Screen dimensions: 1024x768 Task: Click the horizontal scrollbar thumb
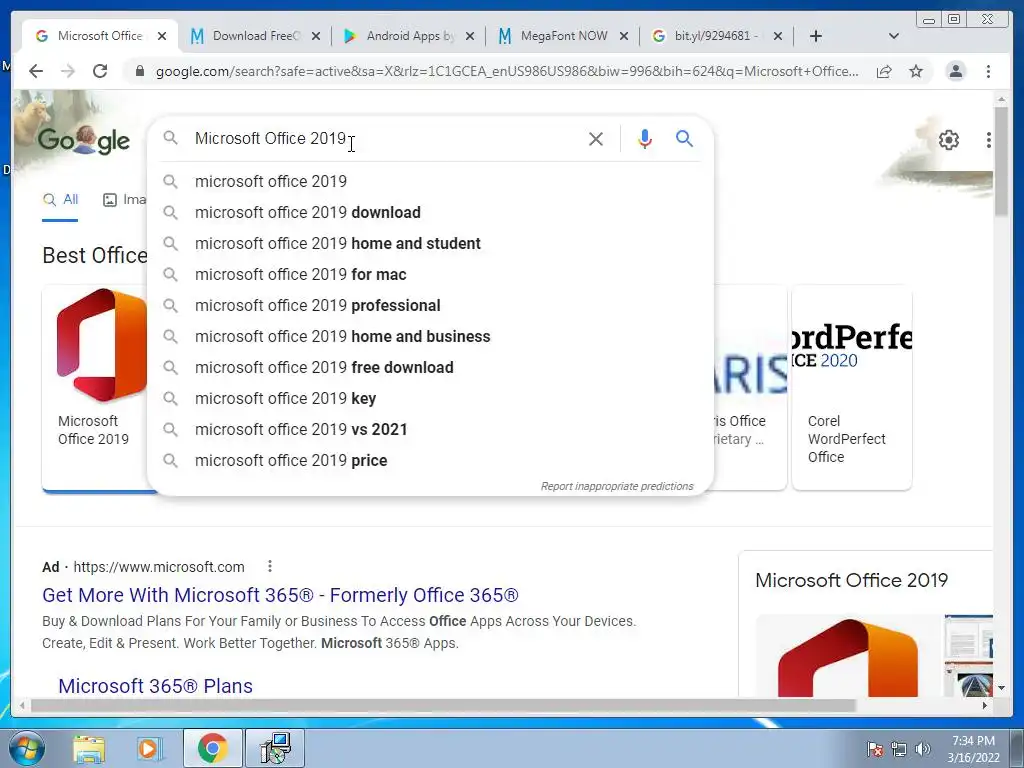tap(443, 706)
